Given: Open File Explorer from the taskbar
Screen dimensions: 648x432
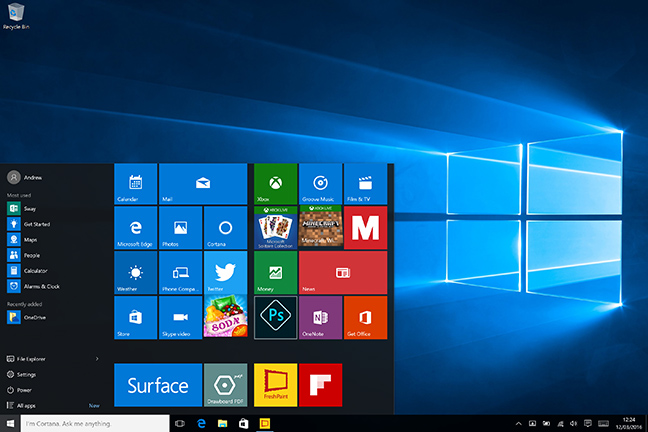Looking at the screenshot, I should pos(222,423).
